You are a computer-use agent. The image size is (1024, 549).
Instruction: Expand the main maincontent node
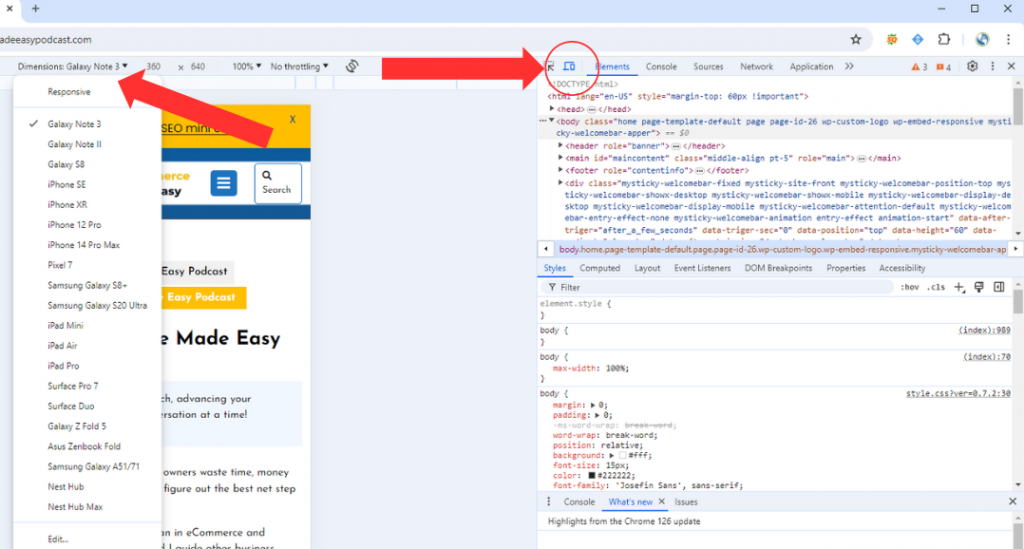pos(560,158)
